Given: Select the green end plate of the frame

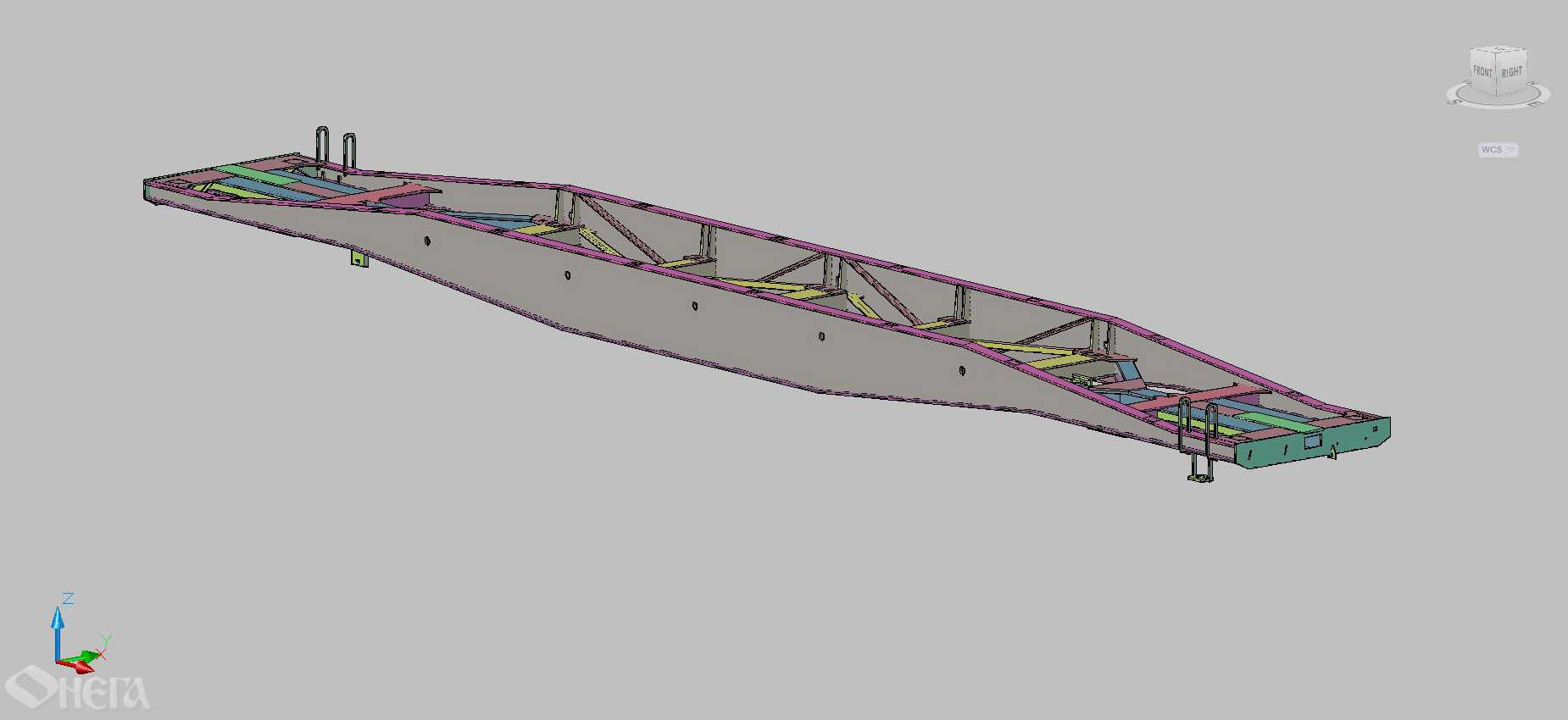Looking at the screenshot, I should (x=1313, y=442).
